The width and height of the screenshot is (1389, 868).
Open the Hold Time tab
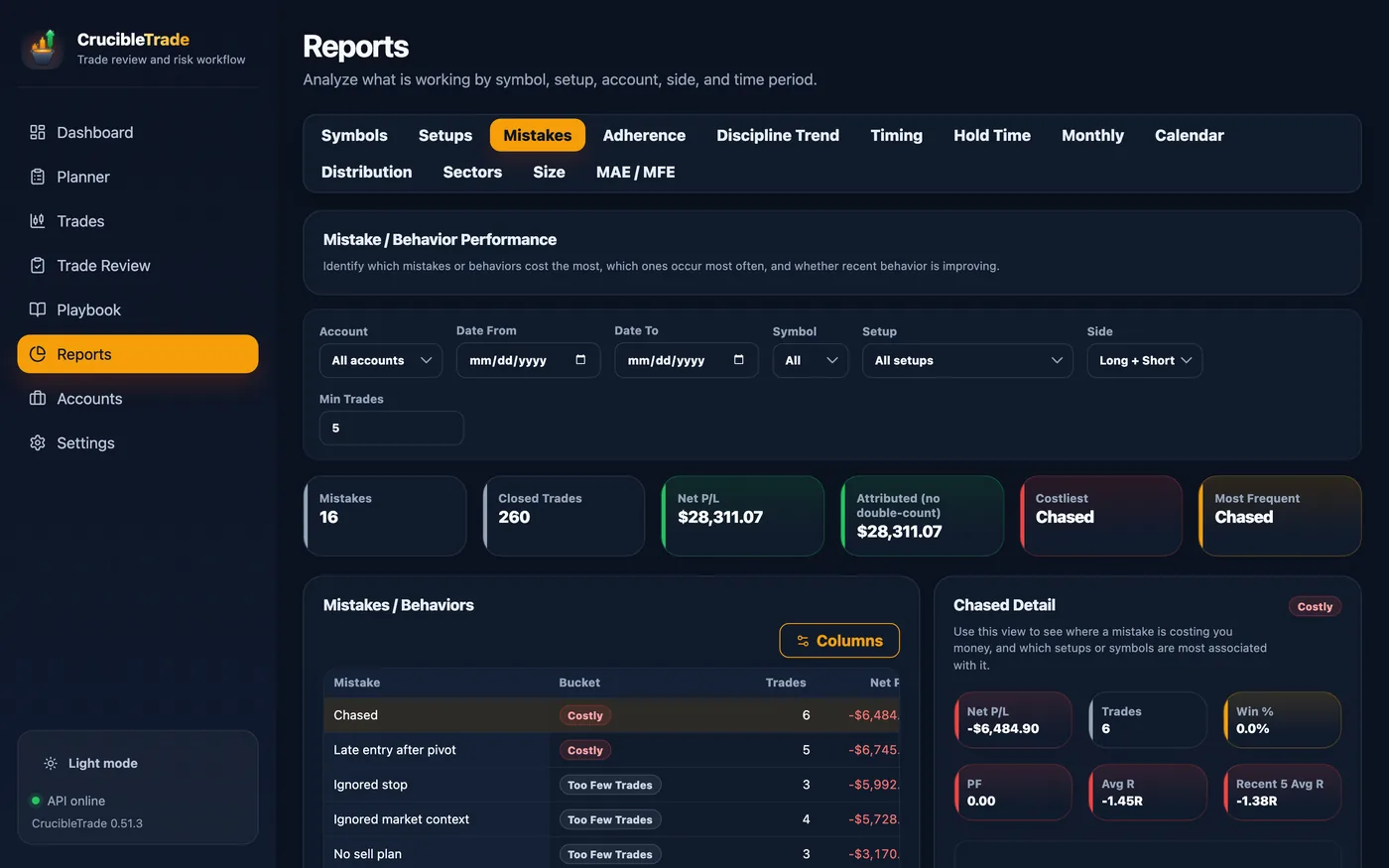[992, 135]
